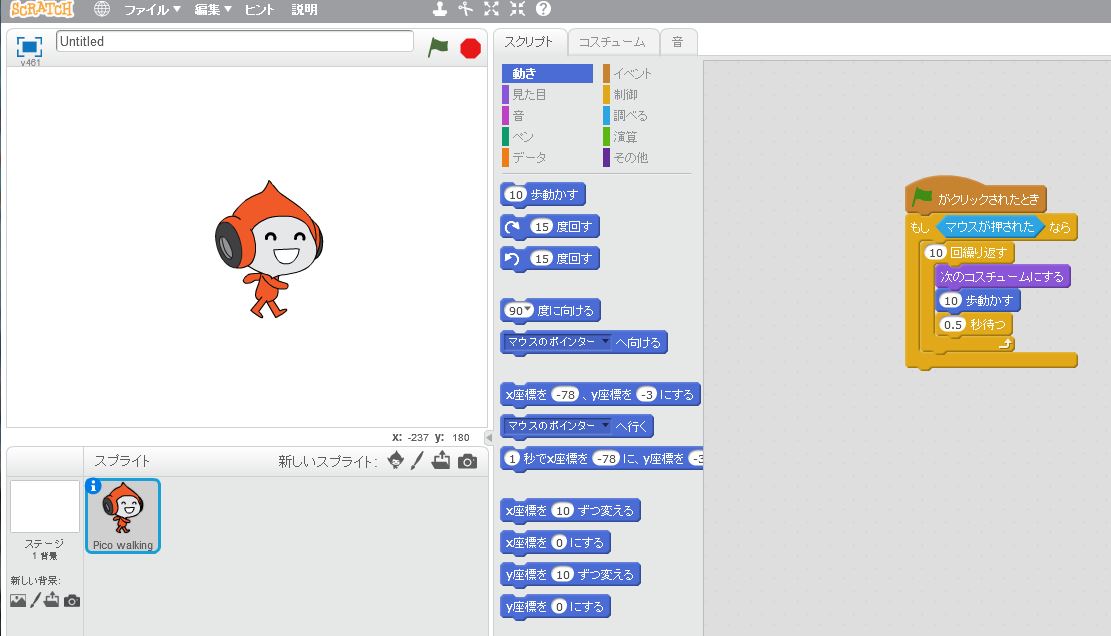Screen dimensions: 1111x636
Task: Open camera to capture new sprite
Action: point(467,461)
